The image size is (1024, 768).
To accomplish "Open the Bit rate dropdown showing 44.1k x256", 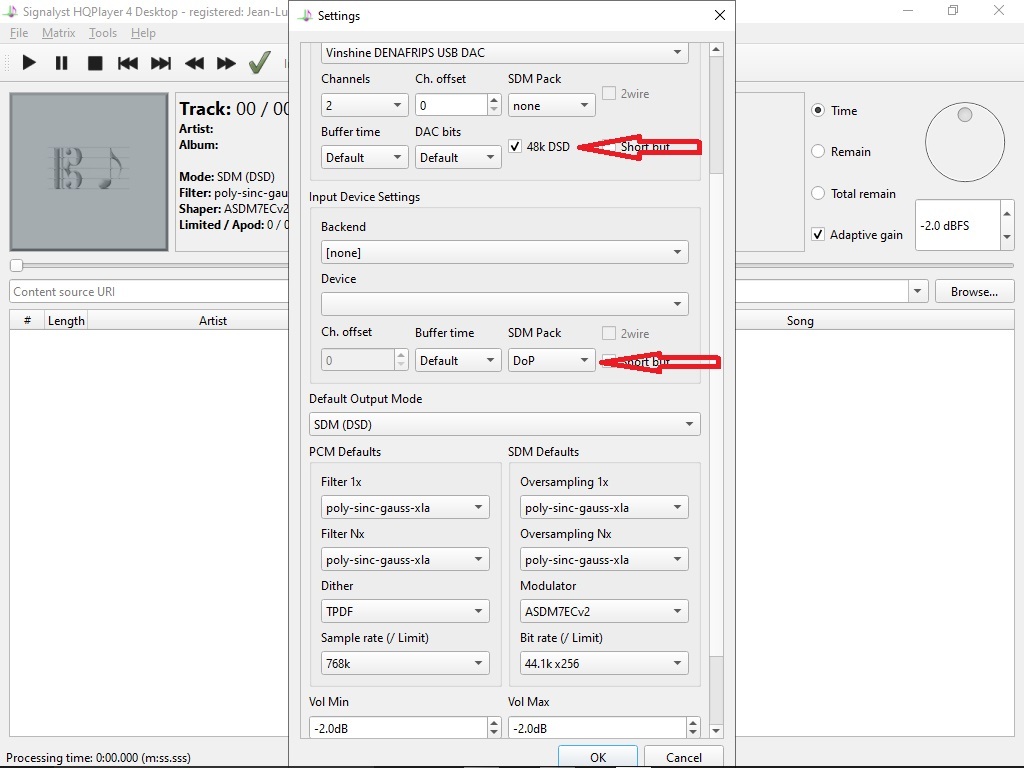I will tap(604, 664).
